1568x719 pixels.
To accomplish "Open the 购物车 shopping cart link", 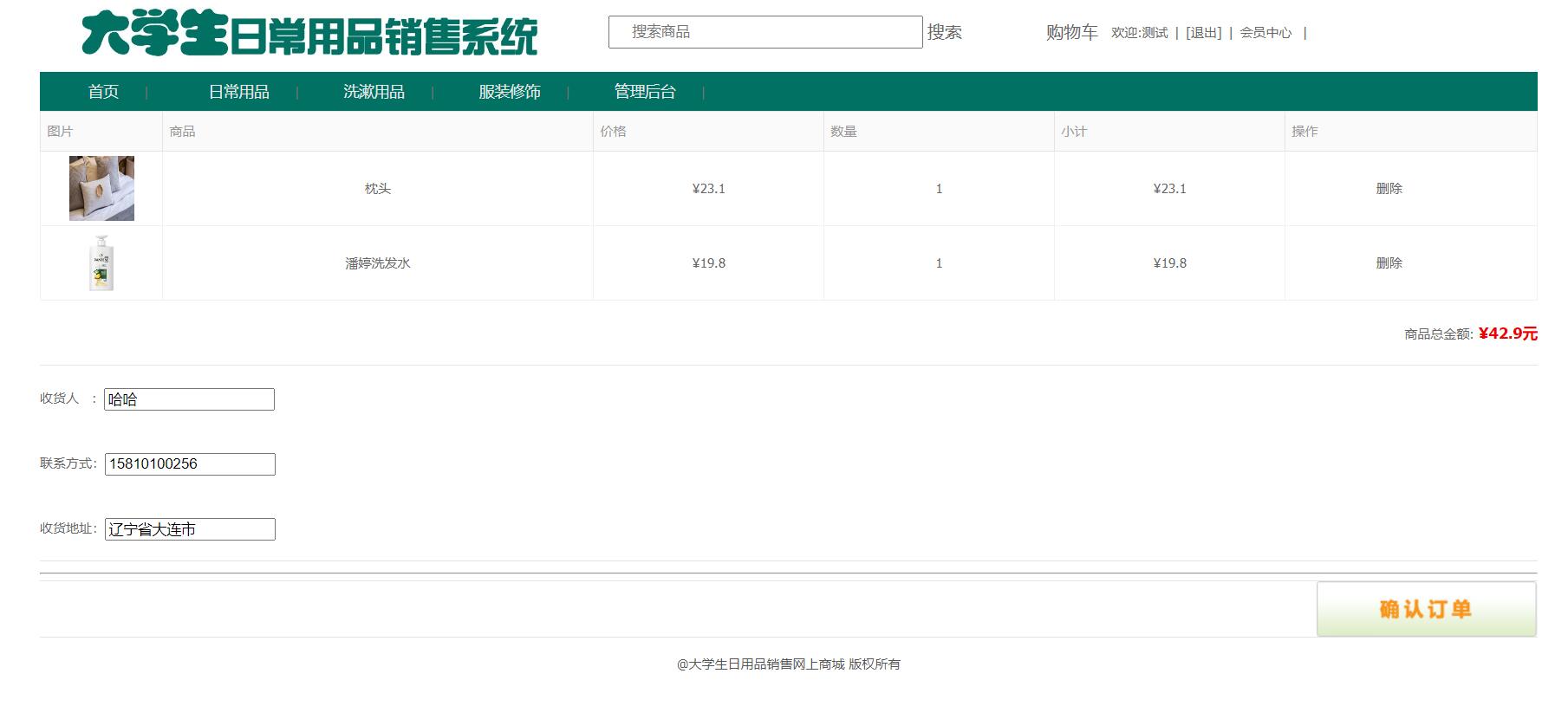I will point(1071,32).
